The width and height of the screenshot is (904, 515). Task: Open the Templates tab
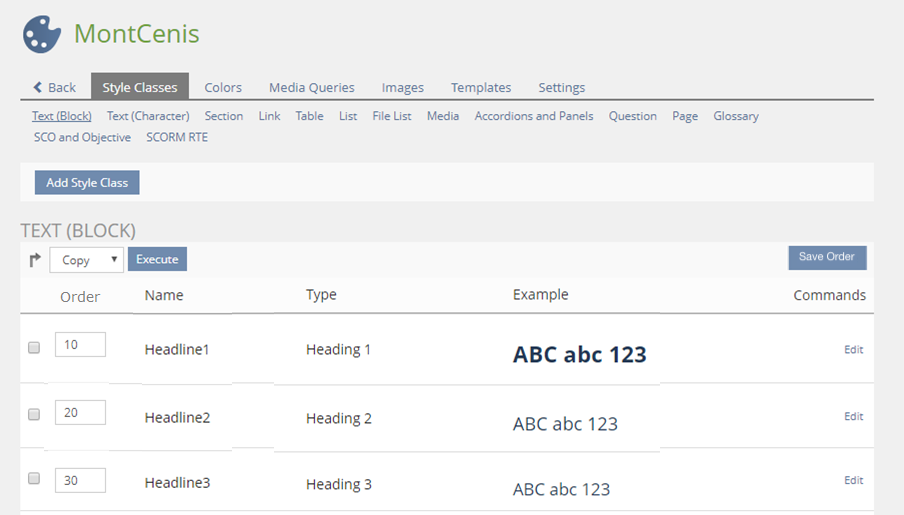tap(480, 88)
